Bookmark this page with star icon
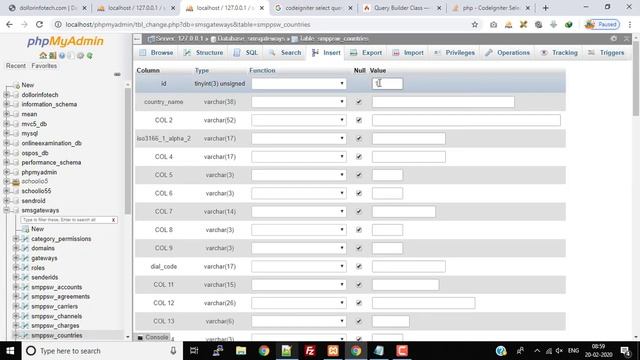The height and width of the screenshot is (360, 640). pos(475,24)
